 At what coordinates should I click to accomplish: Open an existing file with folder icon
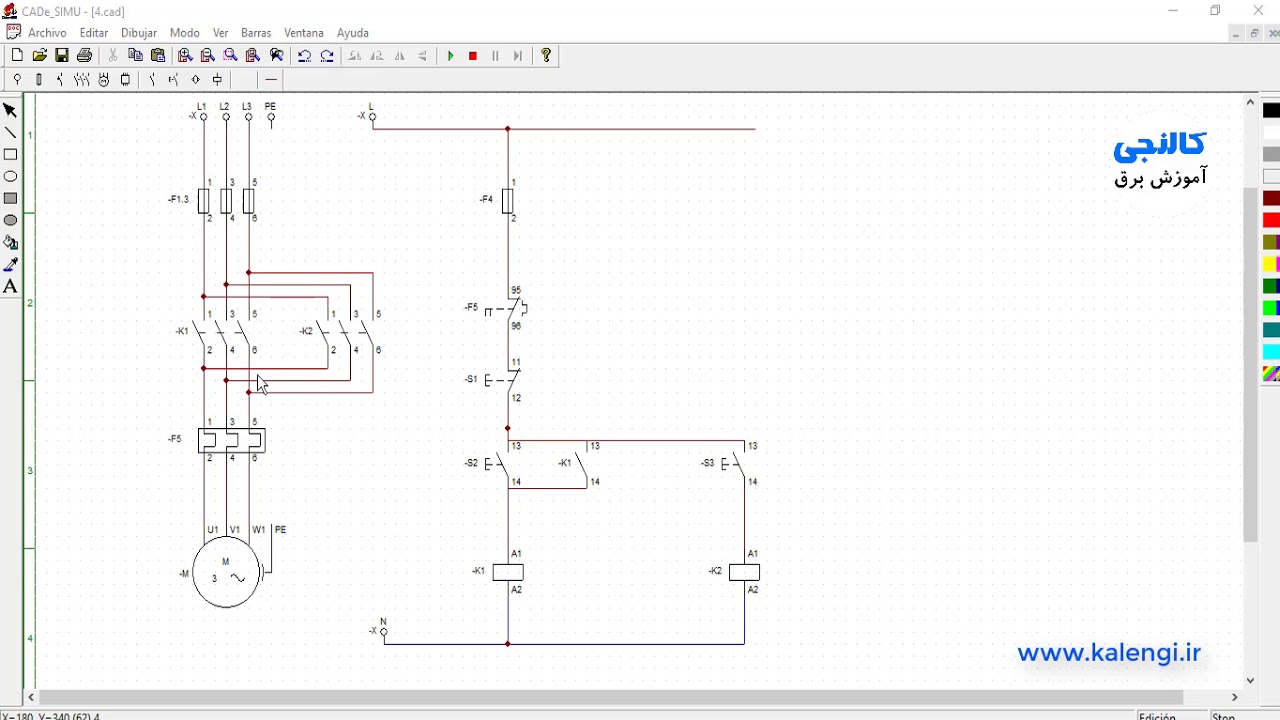(40, 56)
